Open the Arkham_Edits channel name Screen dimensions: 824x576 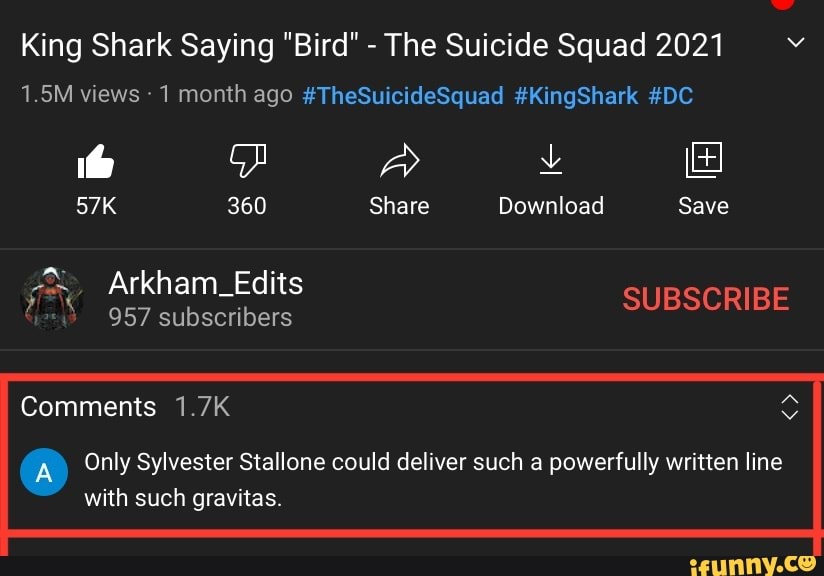pyautogui.click(x=205, y=284)
